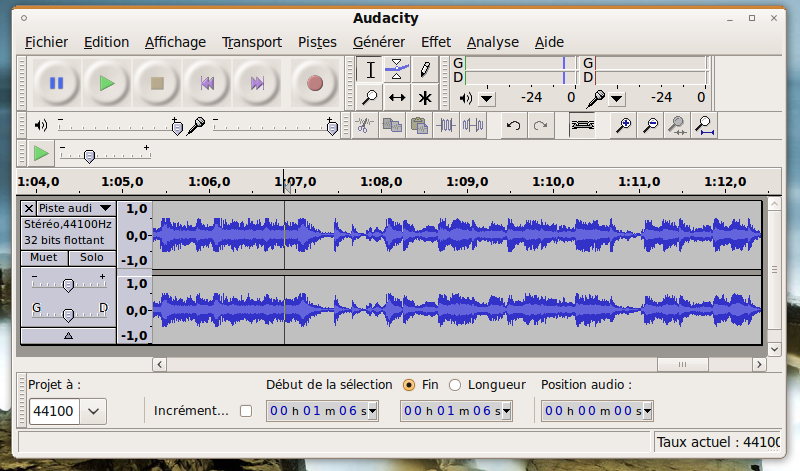The image size is (800, 471).
Task: Toggle the Muet button on the track
Action: click(x=44, y=258)
